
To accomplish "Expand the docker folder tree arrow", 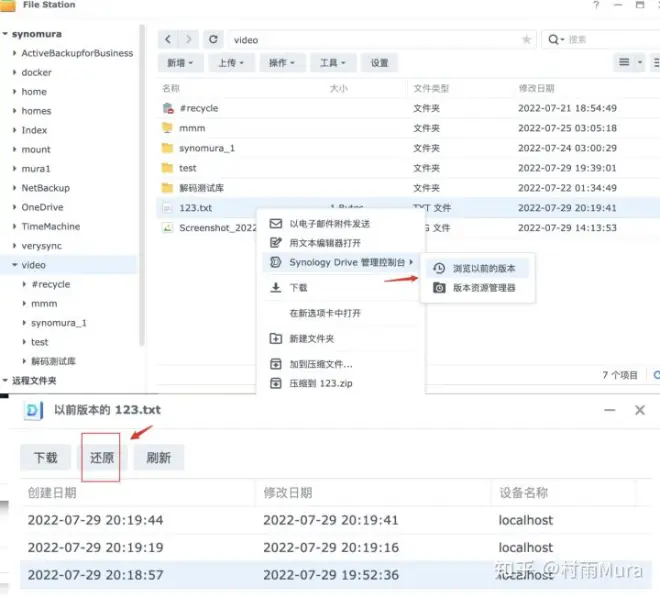I will pyautogui.click(x=15, y=72).
